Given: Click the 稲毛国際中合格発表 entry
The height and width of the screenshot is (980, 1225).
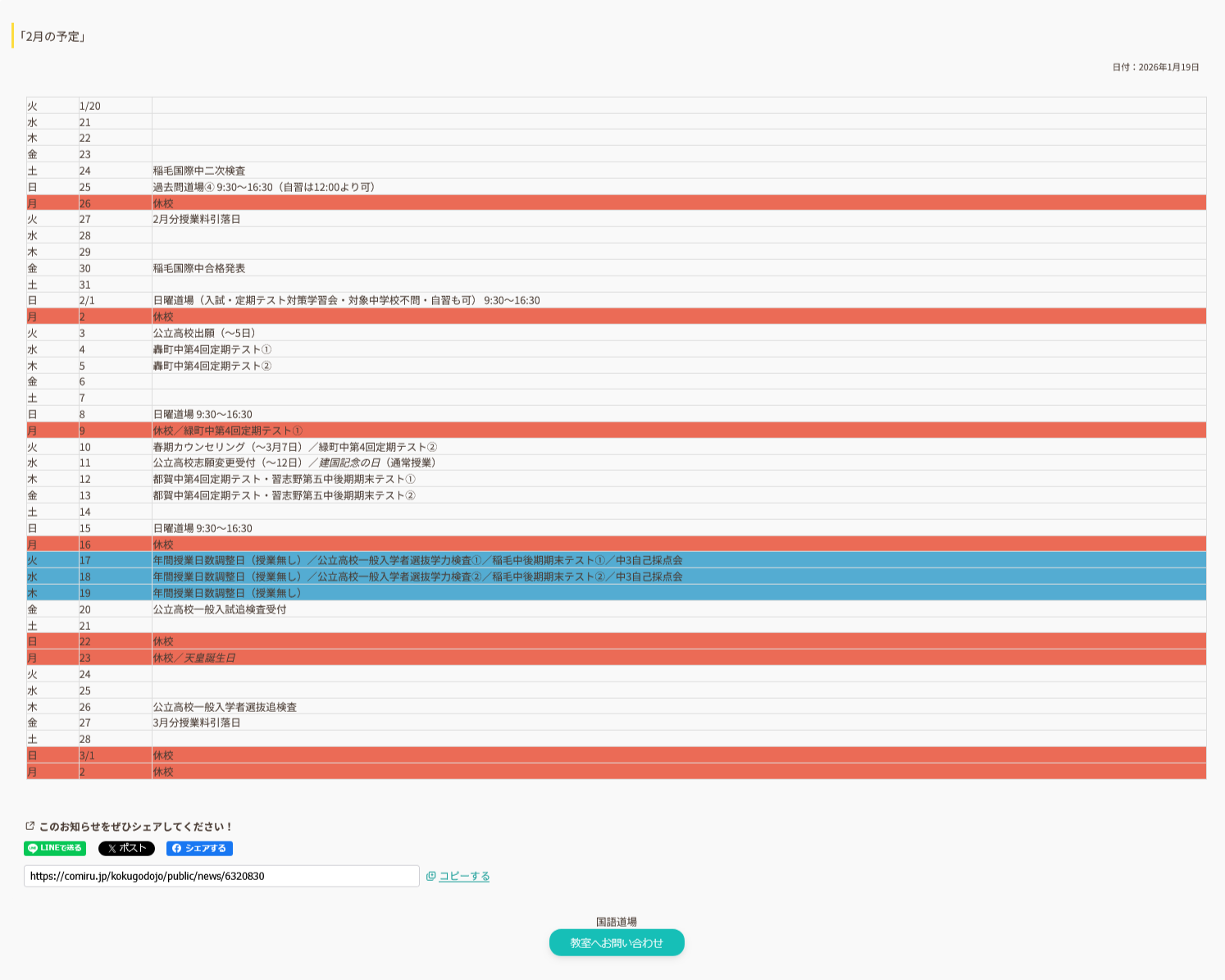Looking at the screenshot, I should pyautogui.click(x=199, y=268).
